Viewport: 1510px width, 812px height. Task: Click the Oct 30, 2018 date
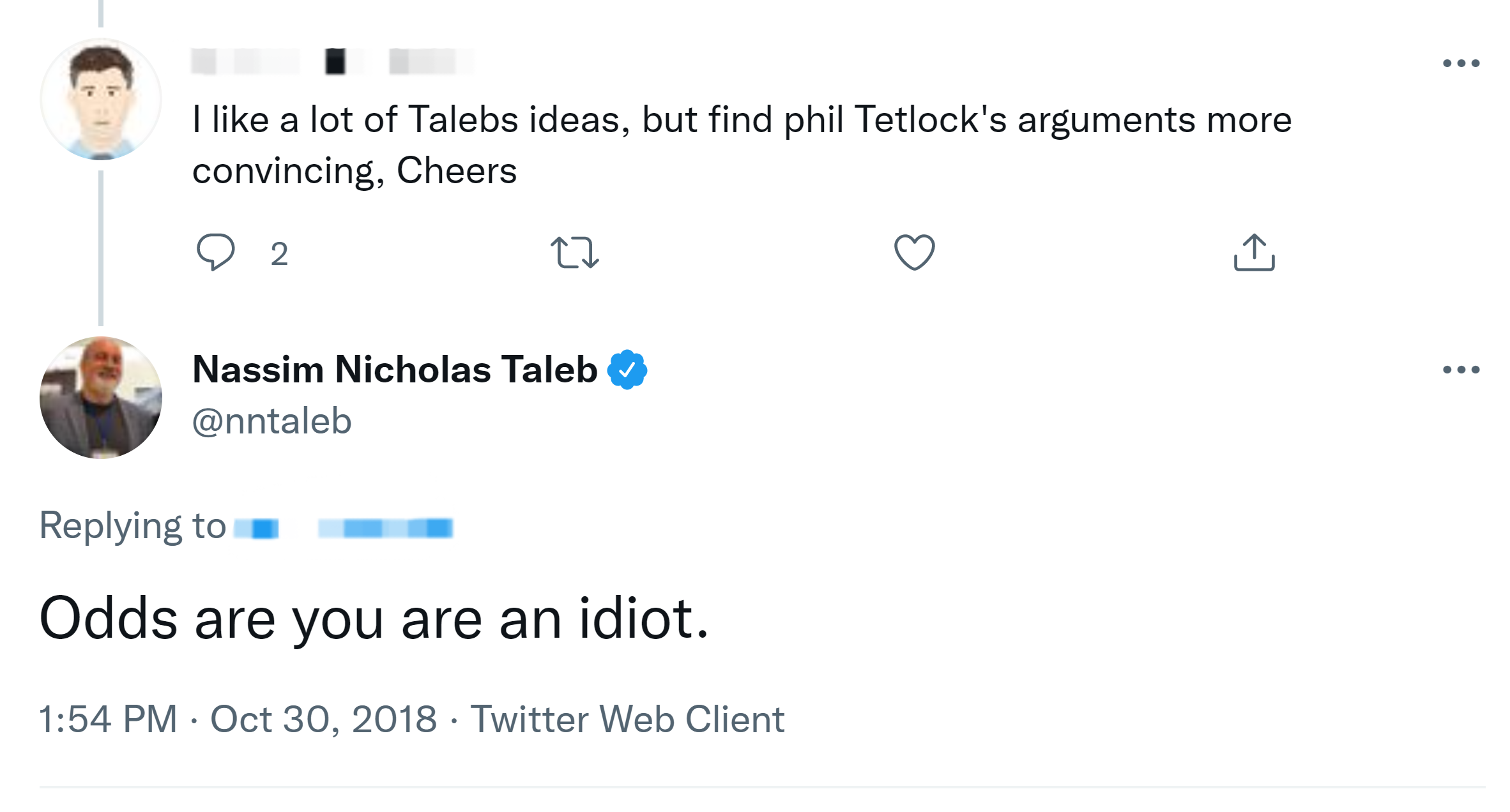(323, 719)
